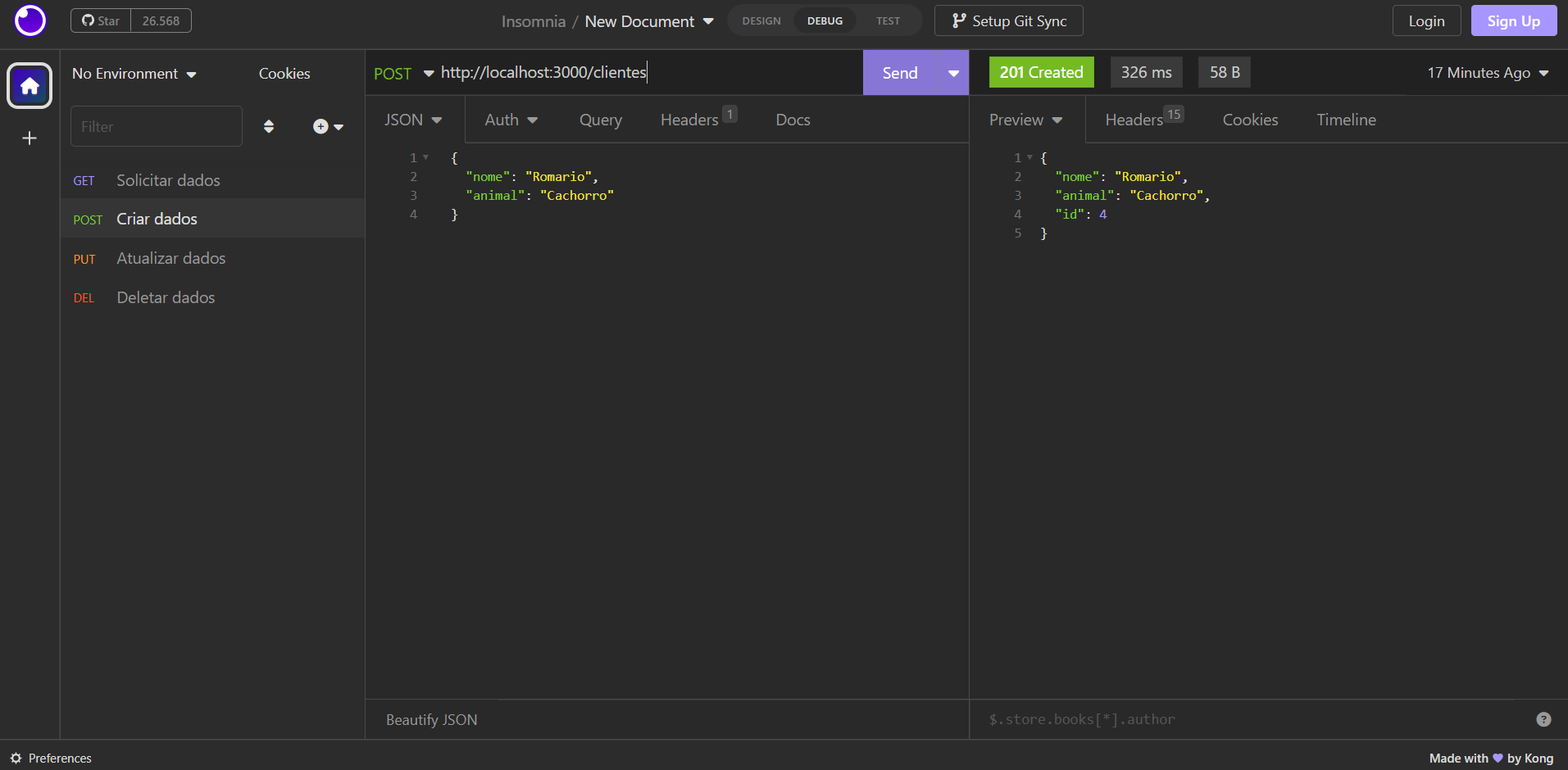Open the New Document dropdown
Image resolution: width=1568 pixels, height=770 pixels.
(x=707, y=21)
